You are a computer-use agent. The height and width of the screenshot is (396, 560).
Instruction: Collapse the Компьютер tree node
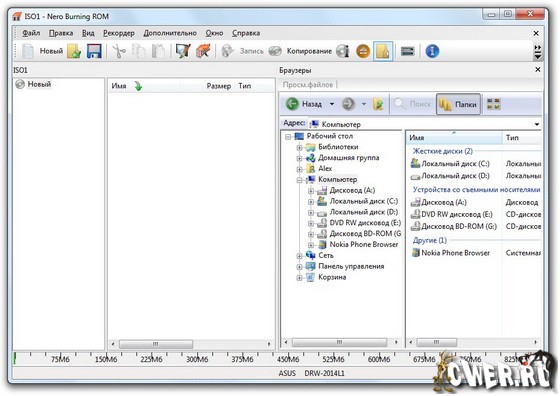coord(299,180)
